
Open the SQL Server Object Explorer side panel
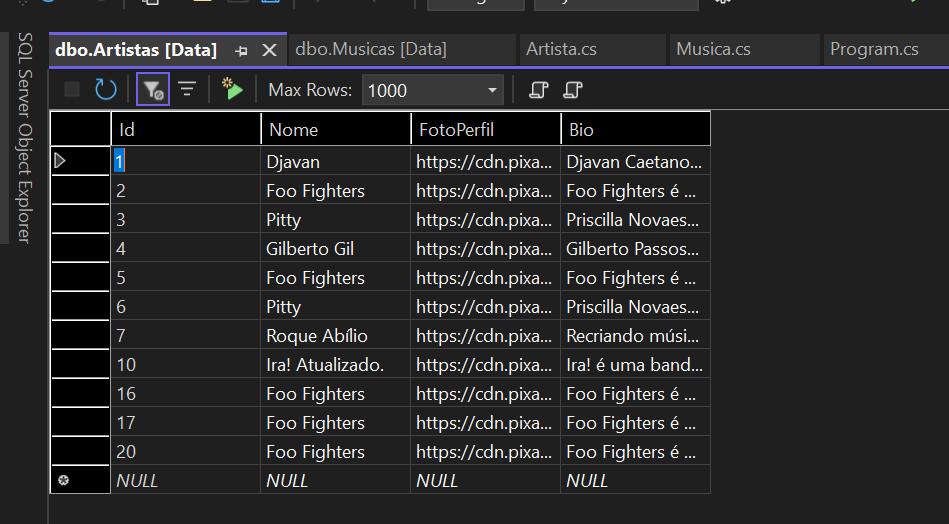pos(24,138)
